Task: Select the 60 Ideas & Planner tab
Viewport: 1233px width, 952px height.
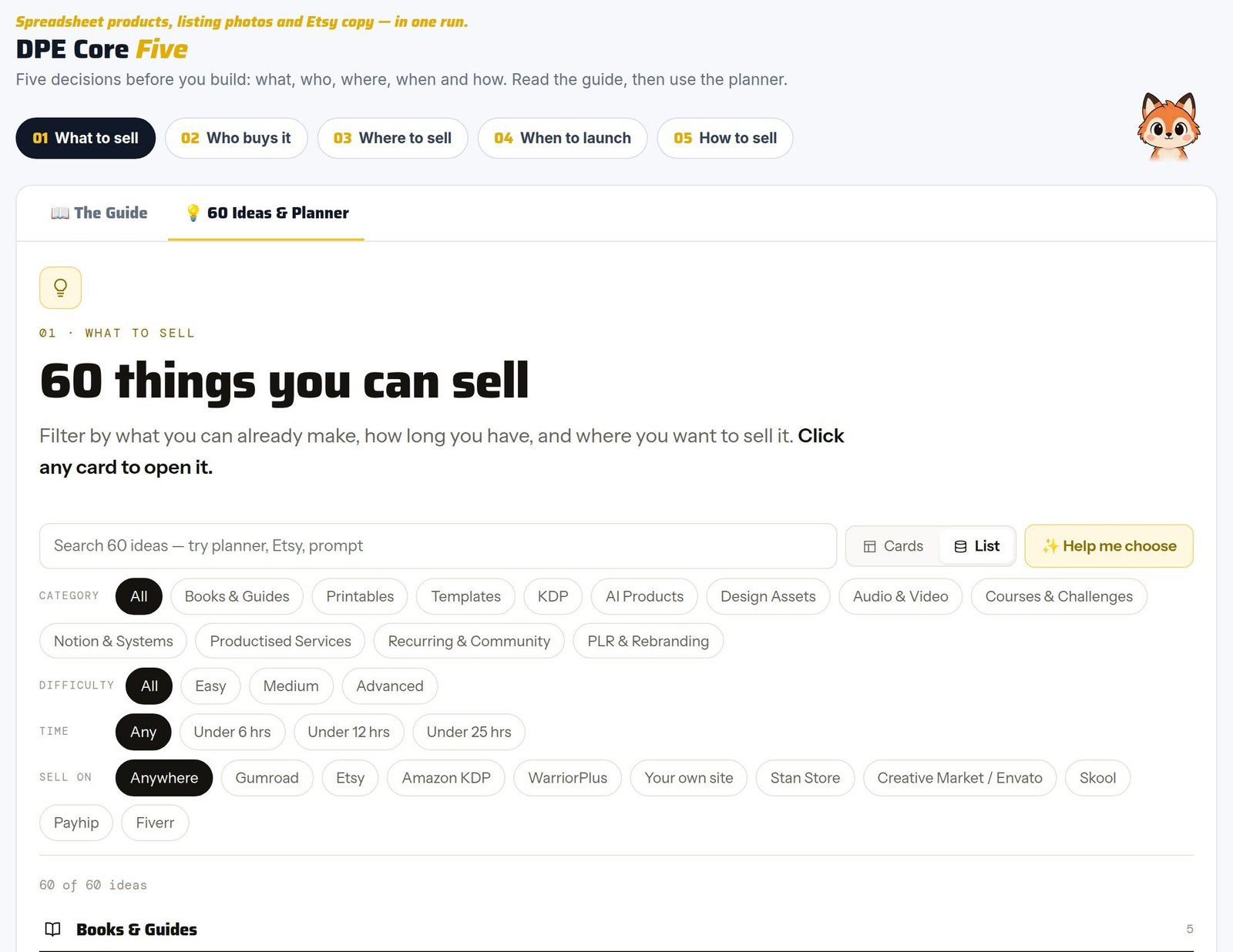Action: tap(267, 213)
